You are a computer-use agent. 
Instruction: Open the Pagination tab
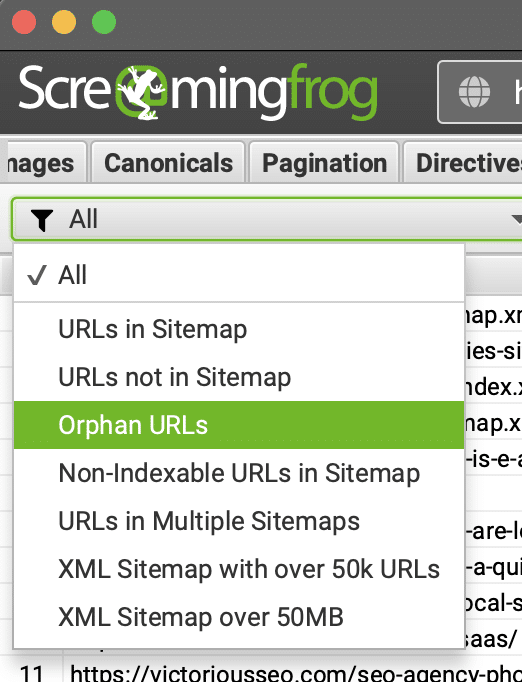click(x=324, y=164)
